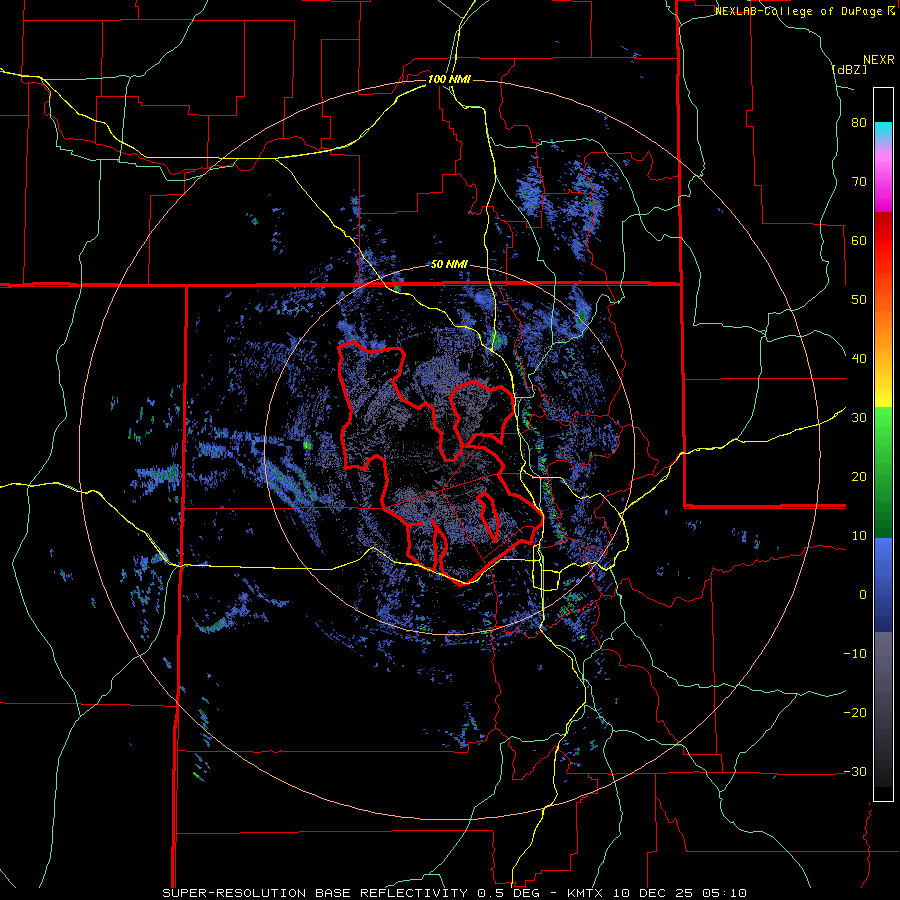
Task: Click the 60 value on the dBZ scale
Action: 859,240
